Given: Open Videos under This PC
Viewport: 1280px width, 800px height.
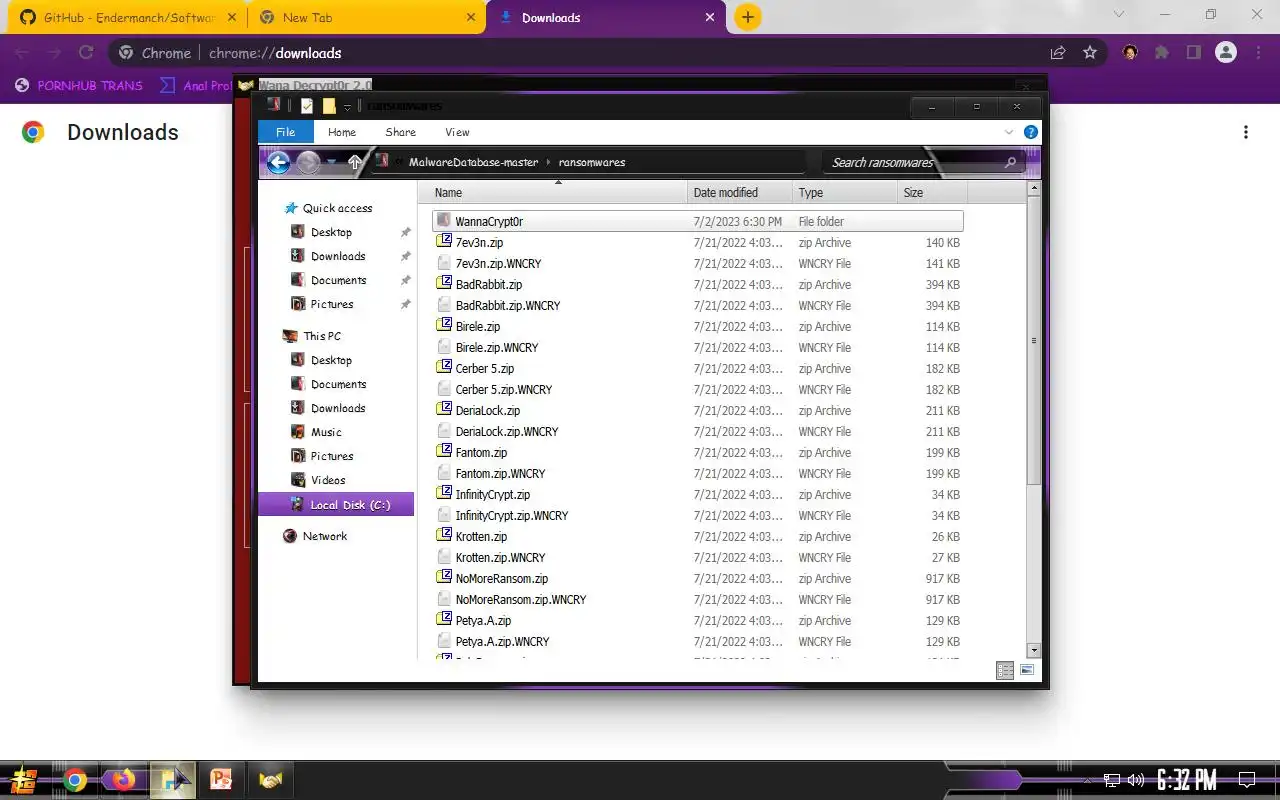Looking at the screenshot, I should (328, 480).
